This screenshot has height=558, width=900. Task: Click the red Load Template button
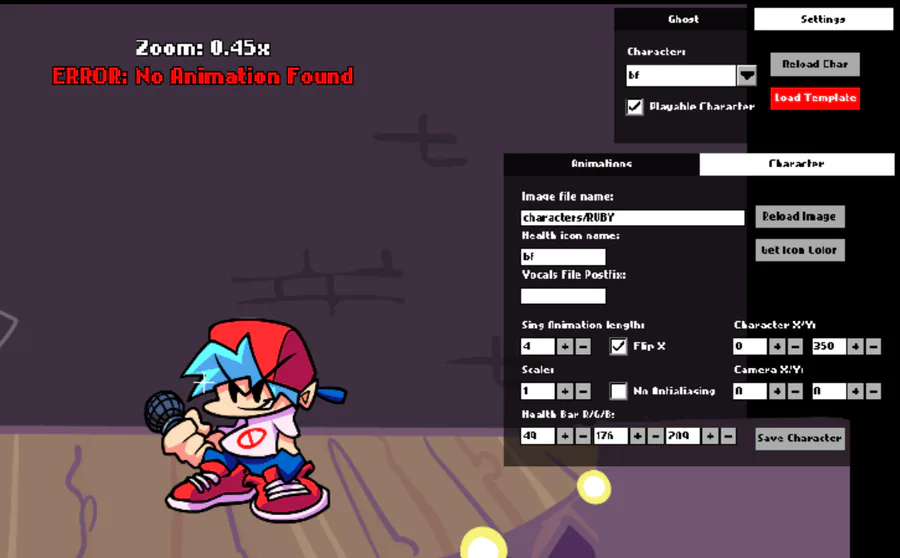pos(814,98)
